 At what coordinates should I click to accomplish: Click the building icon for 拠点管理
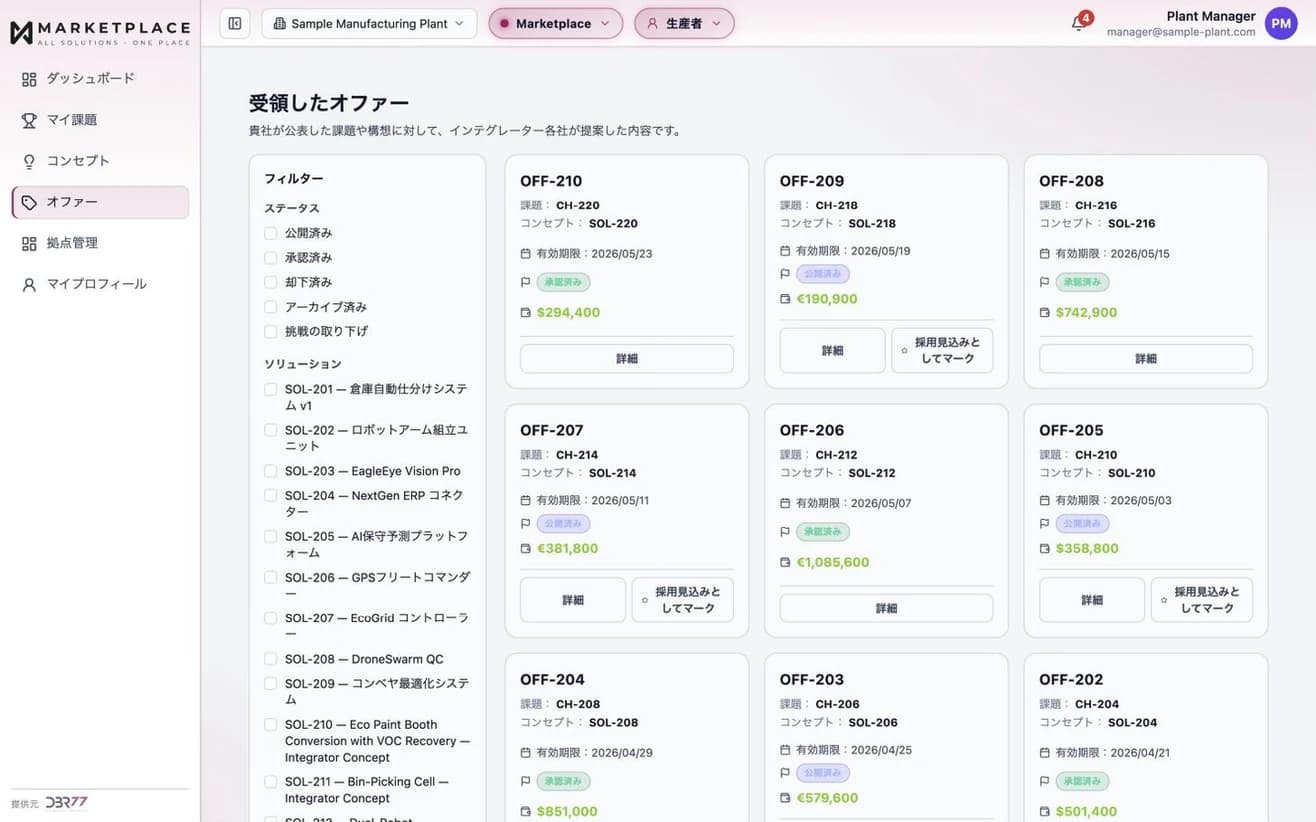[x=29, y=243]
